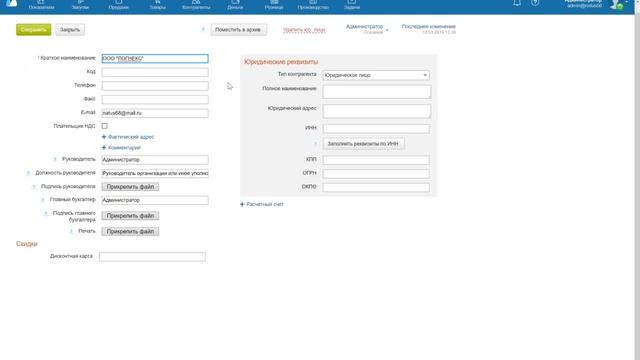Click the Поместить в архив button
Image resolution: width=640 pixels, height=360 pixels.
[x=238, y=30]
